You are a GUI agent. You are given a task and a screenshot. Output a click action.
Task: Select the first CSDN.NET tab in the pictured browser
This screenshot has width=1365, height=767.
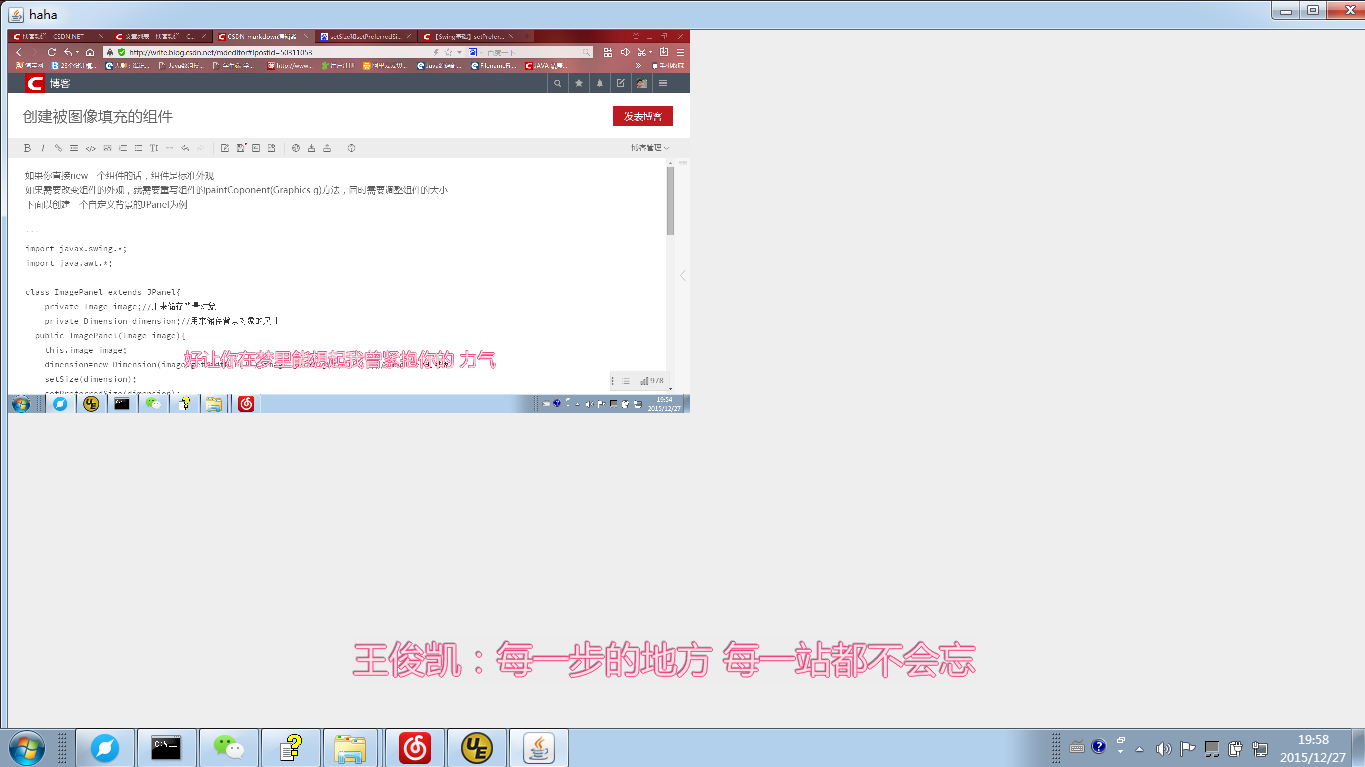pos(58,36)
